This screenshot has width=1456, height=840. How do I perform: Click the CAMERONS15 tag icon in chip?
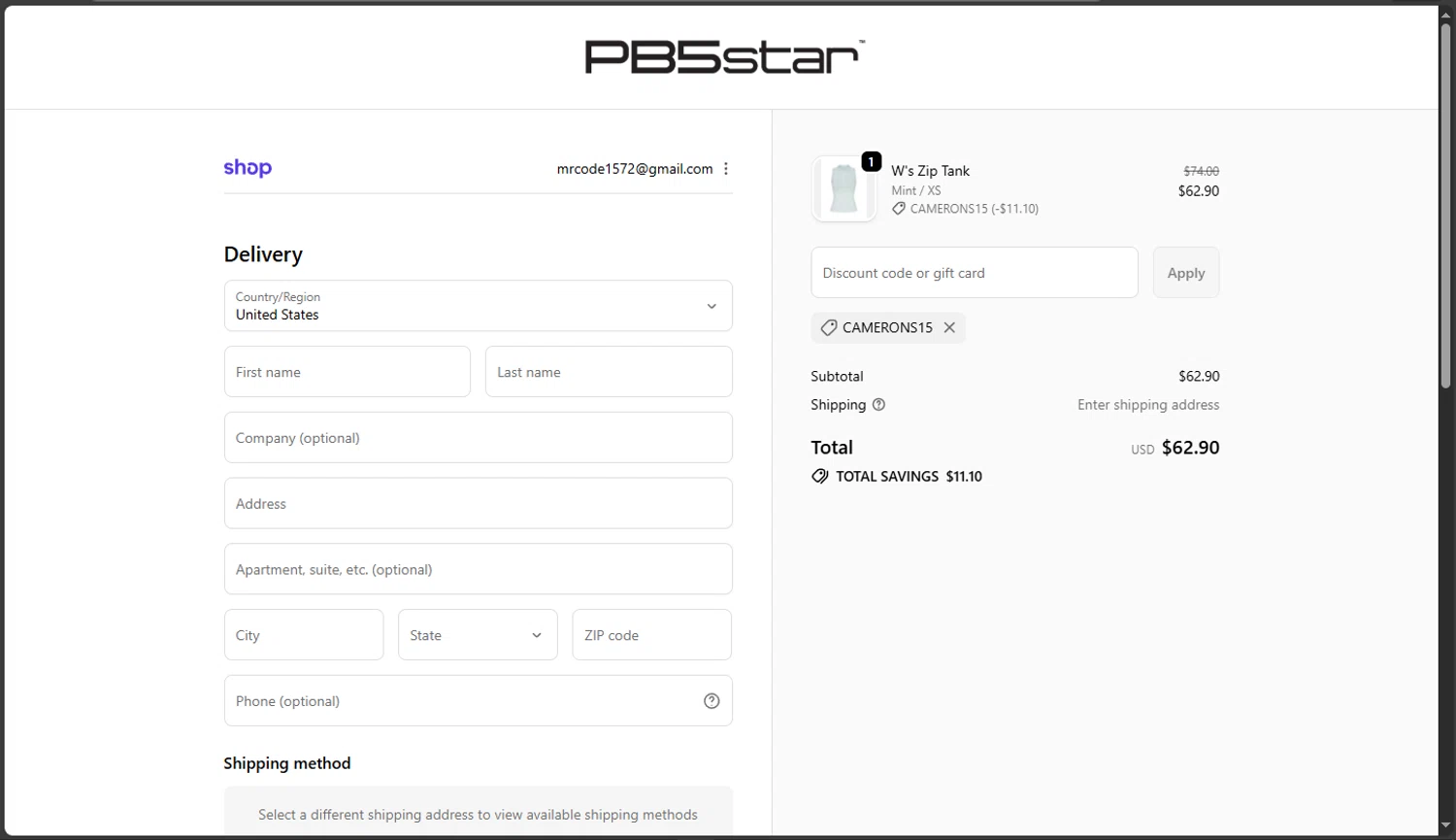coord(829,328)
